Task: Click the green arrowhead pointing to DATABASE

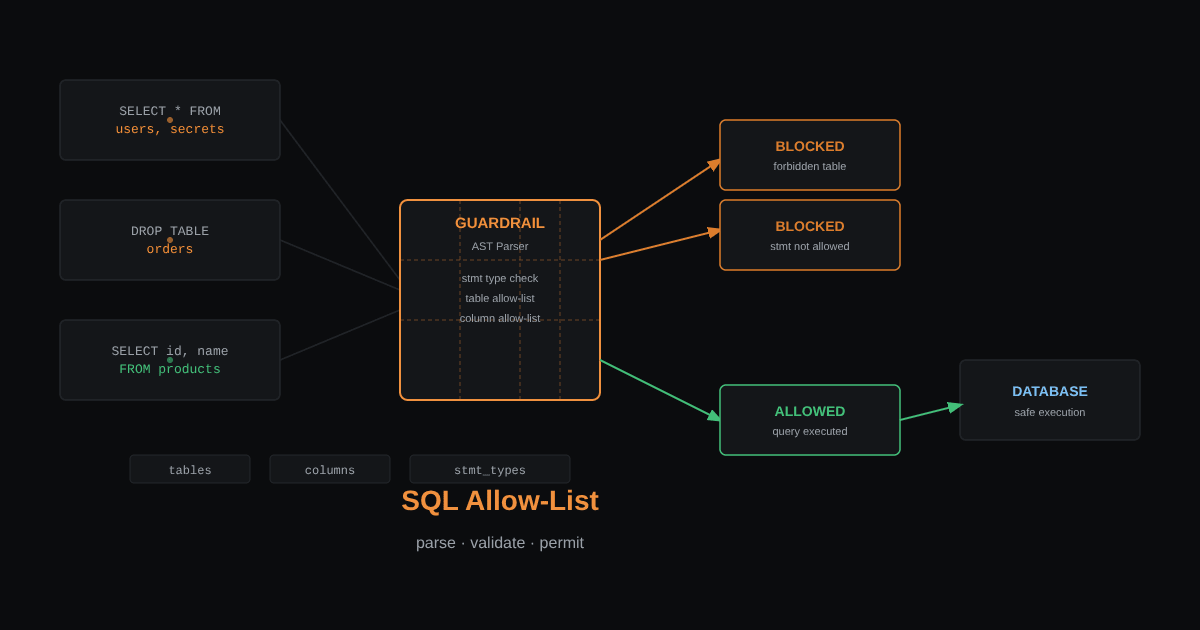Action: [x=955, y=407]
